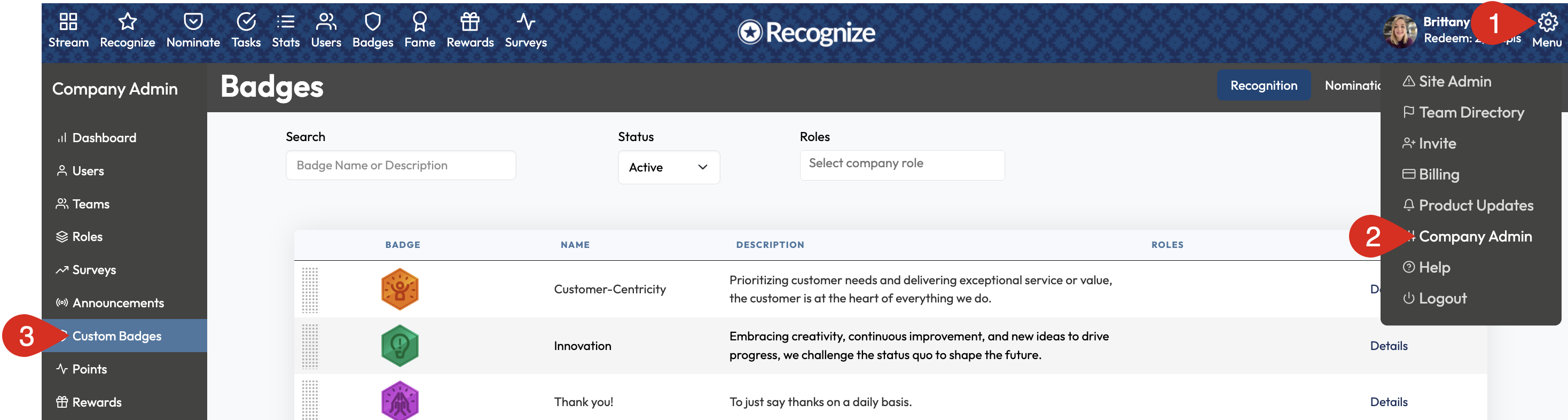This screenshot has height=420, width=1568.
Task: Go to Tasks checkmark icon
Action: 246,22
